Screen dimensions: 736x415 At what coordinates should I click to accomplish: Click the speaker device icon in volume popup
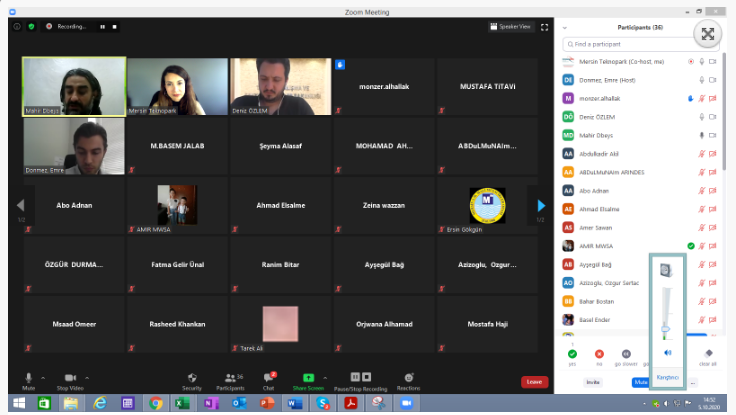point(667,270)
